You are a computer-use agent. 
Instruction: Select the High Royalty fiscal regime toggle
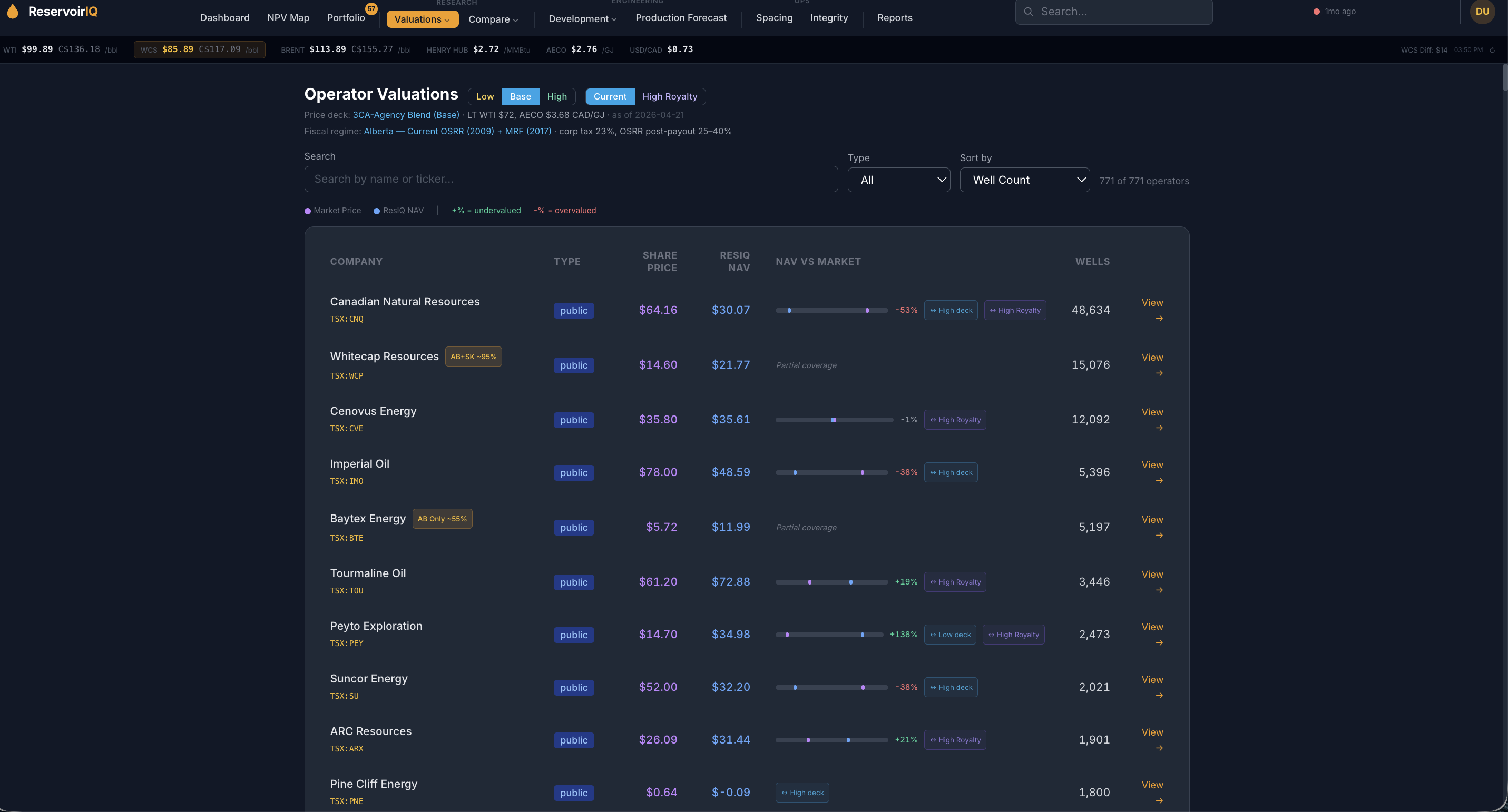tap(670, 96)
